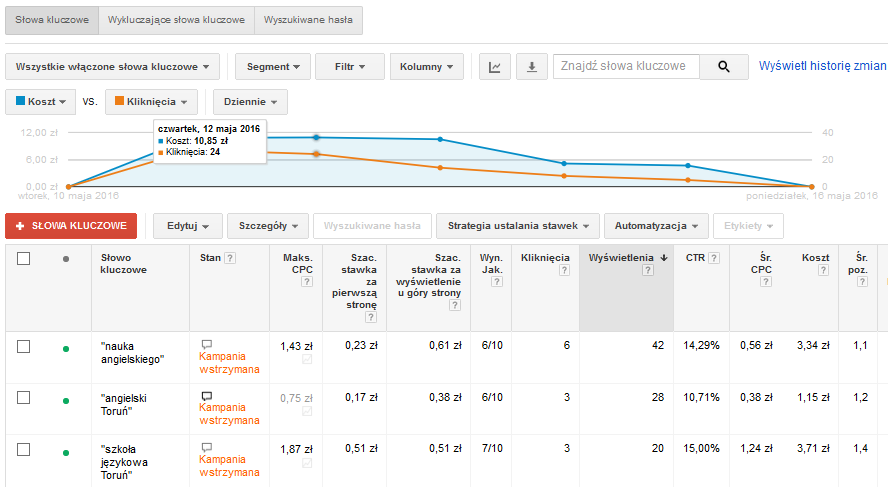Viewport: 888px width, 487px height.
Task: Click blue Koszt metric color selector
Action: [41, 102]
